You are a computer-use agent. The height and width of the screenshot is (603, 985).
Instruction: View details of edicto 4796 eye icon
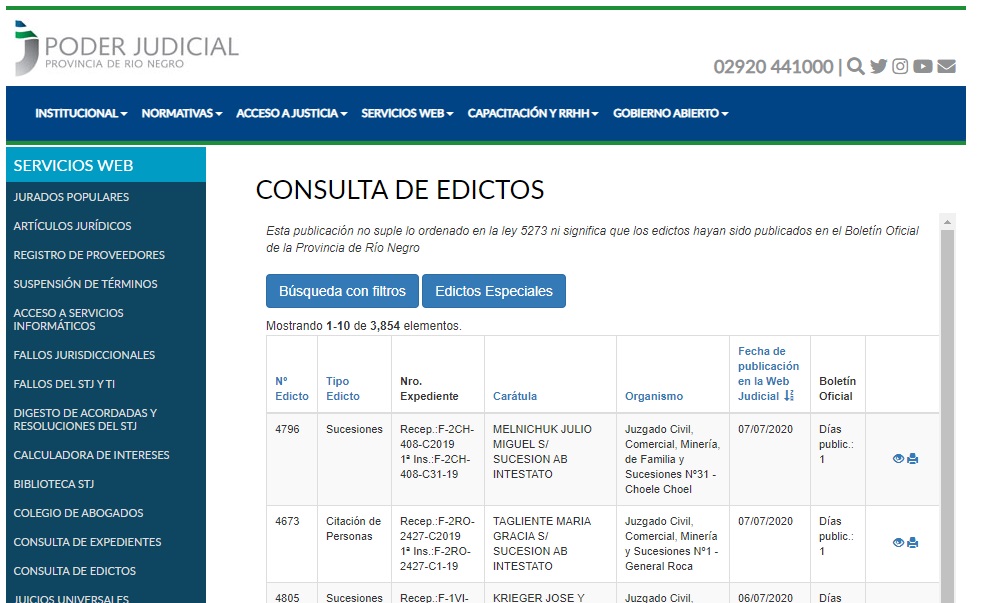tap(898, 459)
